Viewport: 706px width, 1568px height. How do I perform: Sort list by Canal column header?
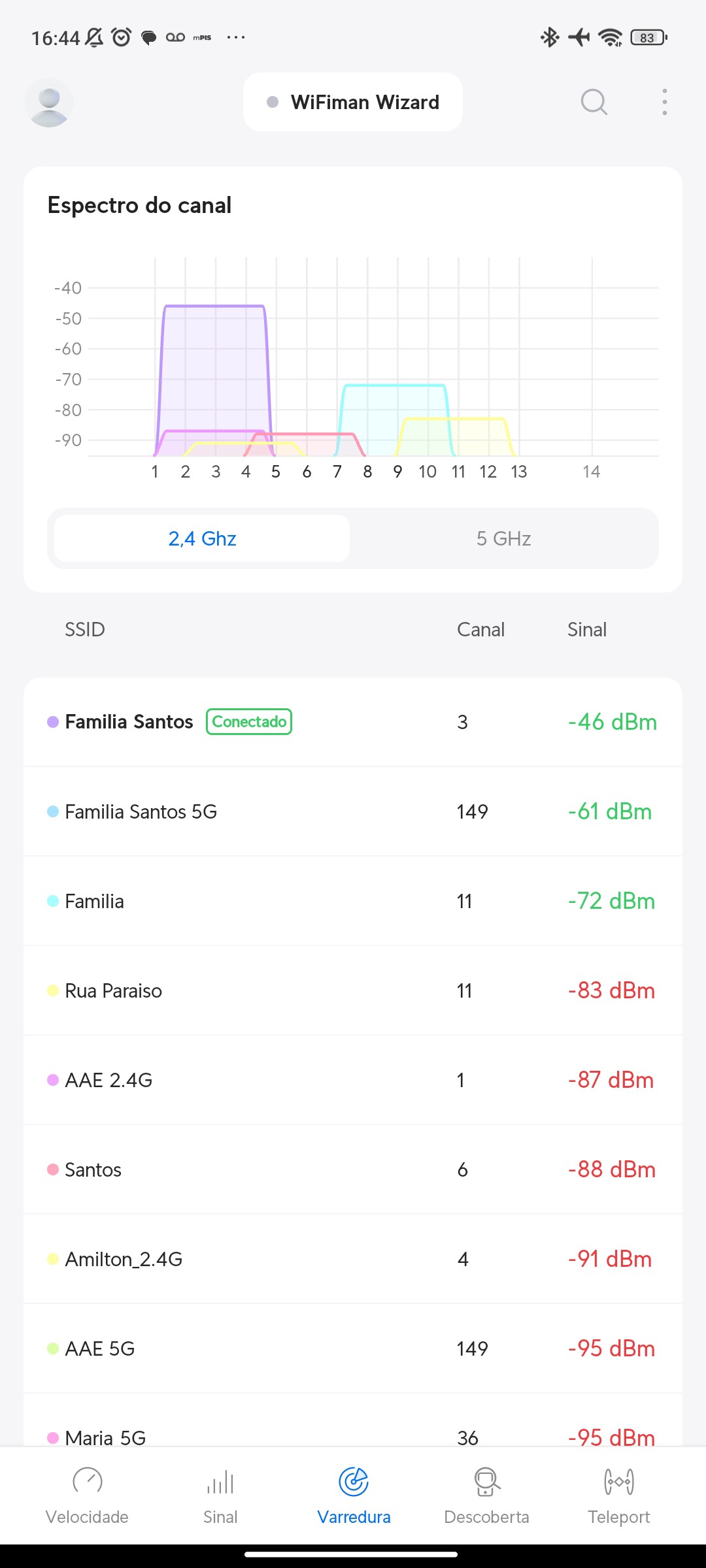coord(480,629)
